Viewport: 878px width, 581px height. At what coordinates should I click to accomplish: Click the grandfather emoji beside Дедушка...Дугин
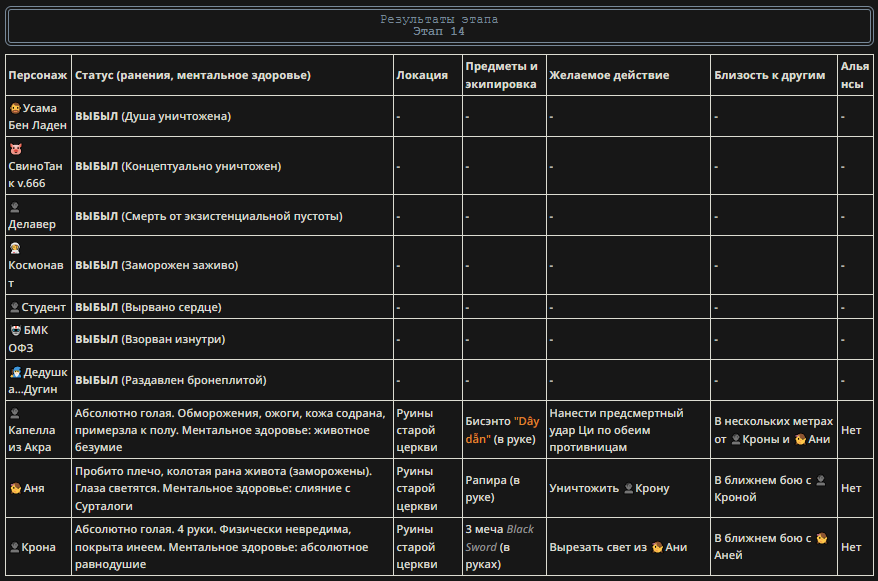coord(15,372)
